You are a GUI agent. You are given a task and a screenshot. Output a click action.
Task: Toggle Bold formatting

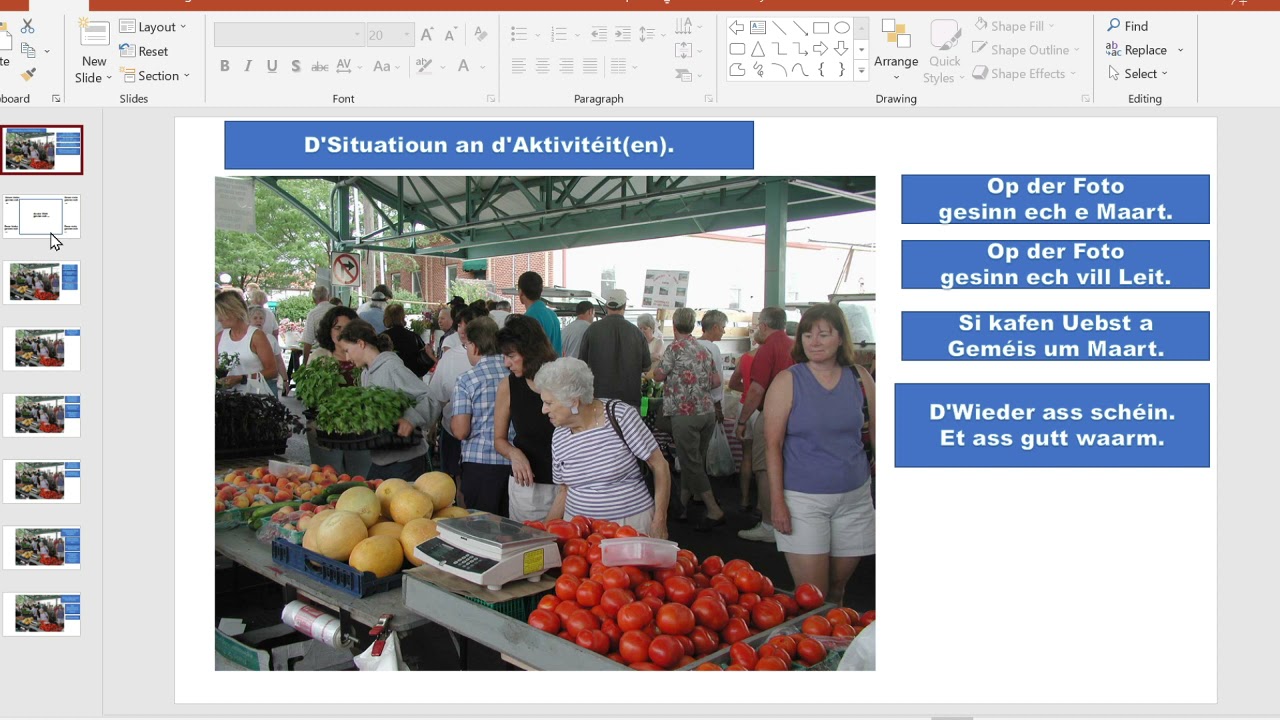224,66
